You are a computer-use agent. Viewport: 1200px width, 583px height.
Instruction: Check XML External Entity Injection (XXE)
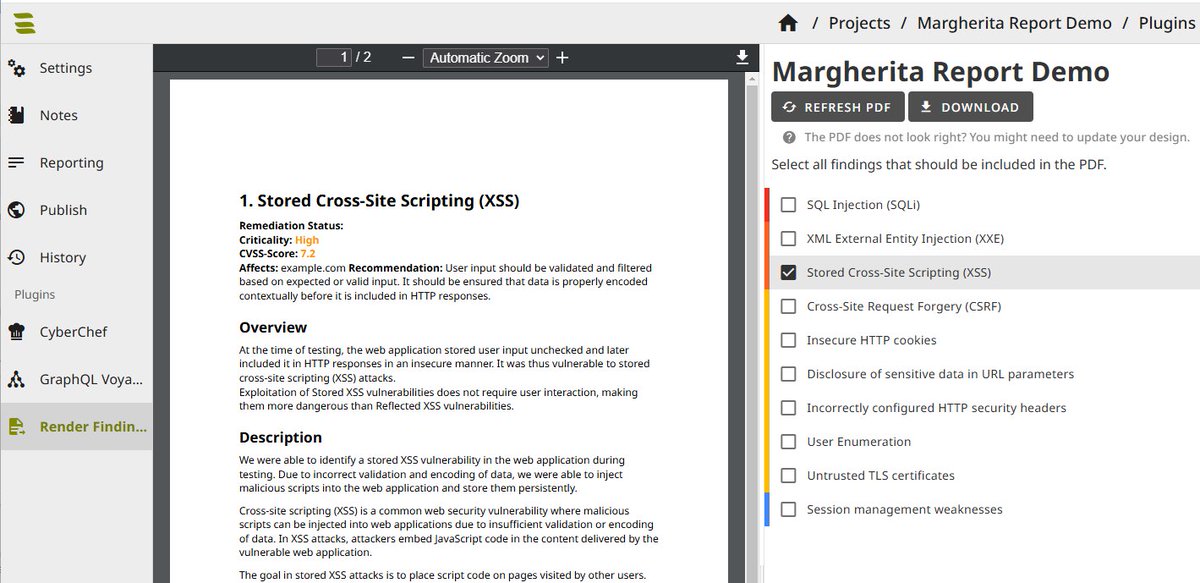tap(788, 239)
